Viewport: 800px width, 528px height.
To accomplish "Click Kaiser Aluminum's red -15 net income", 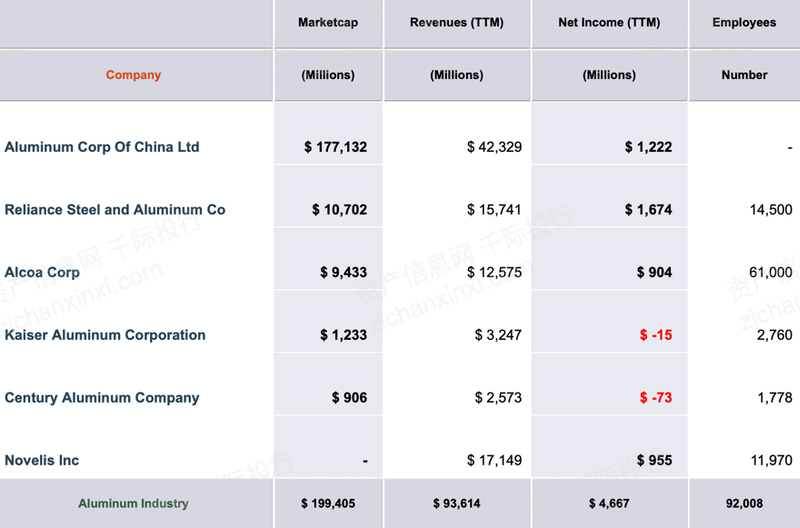I will click(x=656, y=335).
